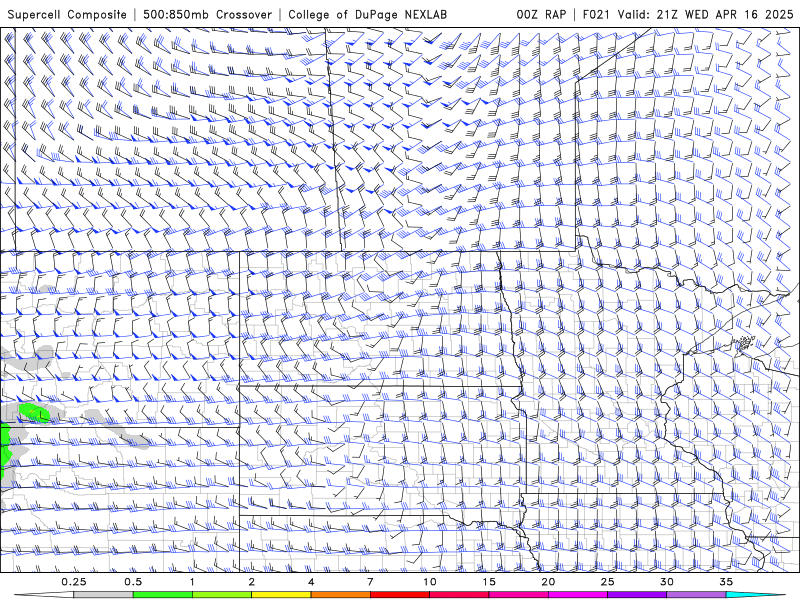Select the magenta 20–25 legend swatch
The image size is (800, 600).
point(578,595)
